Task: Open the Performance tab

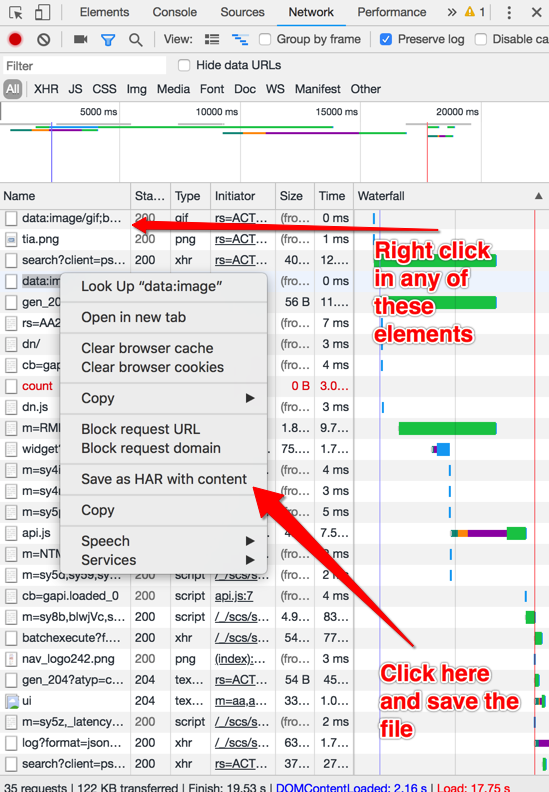Action: pyautogui.click(x=392, y=12)
